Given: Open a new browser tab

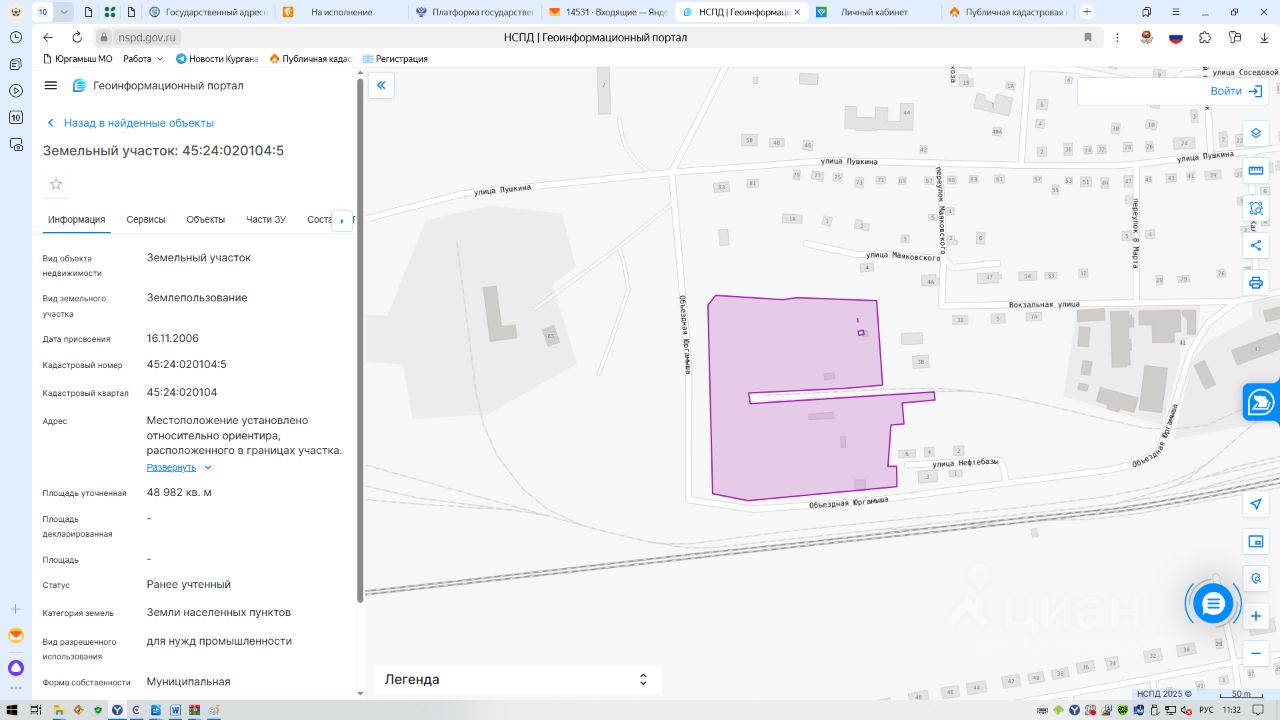Looking at the screenshot, I should pyautogui.click(x=1087, y=12).
